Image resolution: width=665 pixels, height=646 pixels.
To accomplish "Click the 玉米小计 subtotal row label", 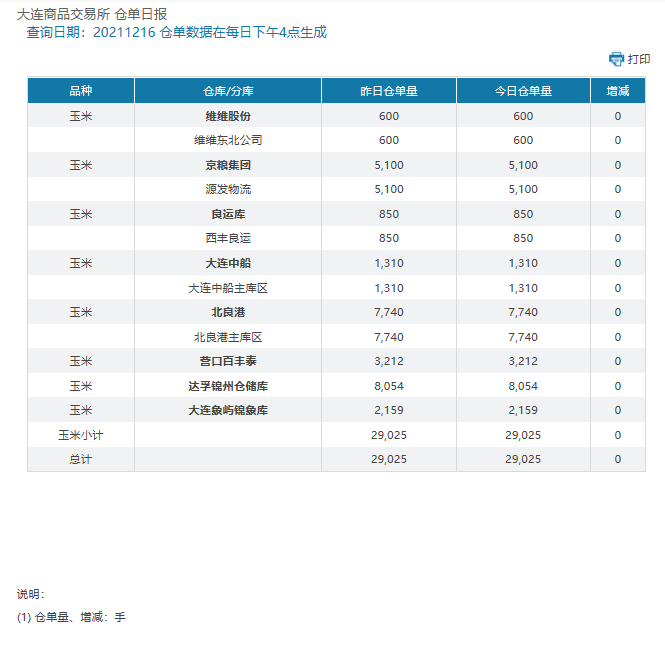I will pos(81,435).
